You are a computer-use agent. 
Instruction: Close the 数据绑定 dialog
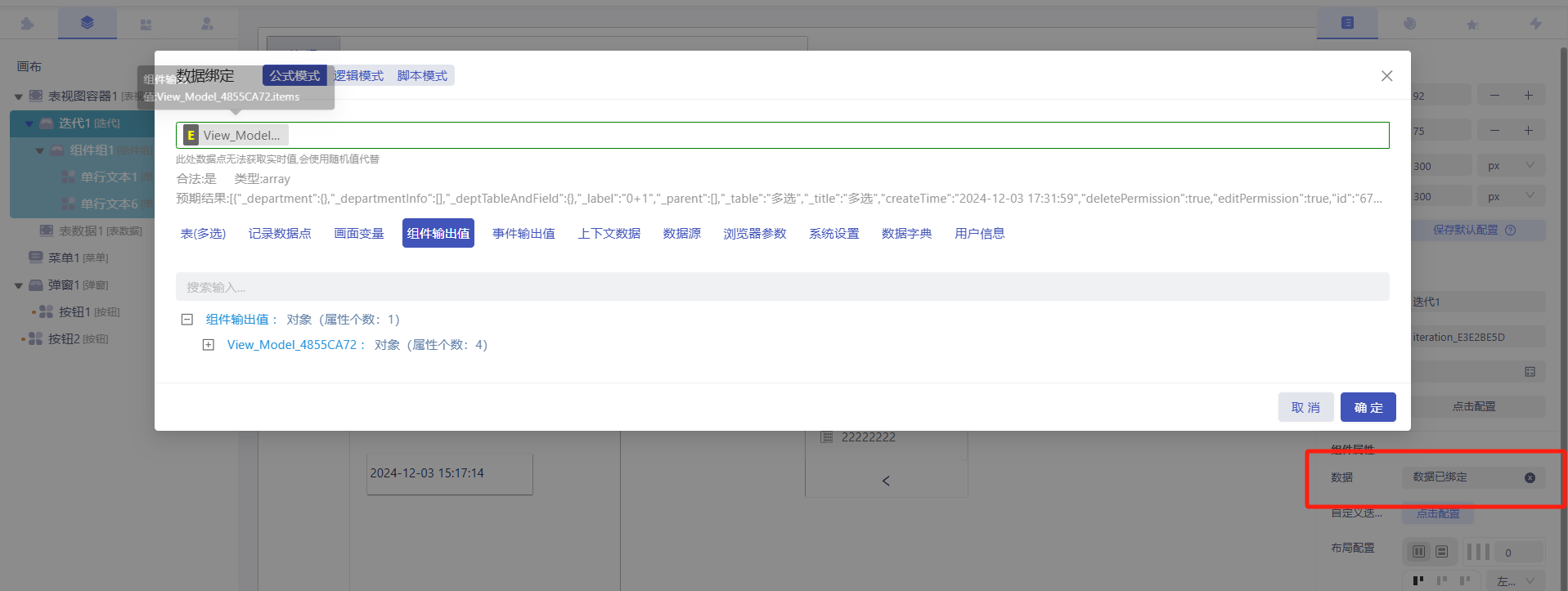tap(1386, 76)
